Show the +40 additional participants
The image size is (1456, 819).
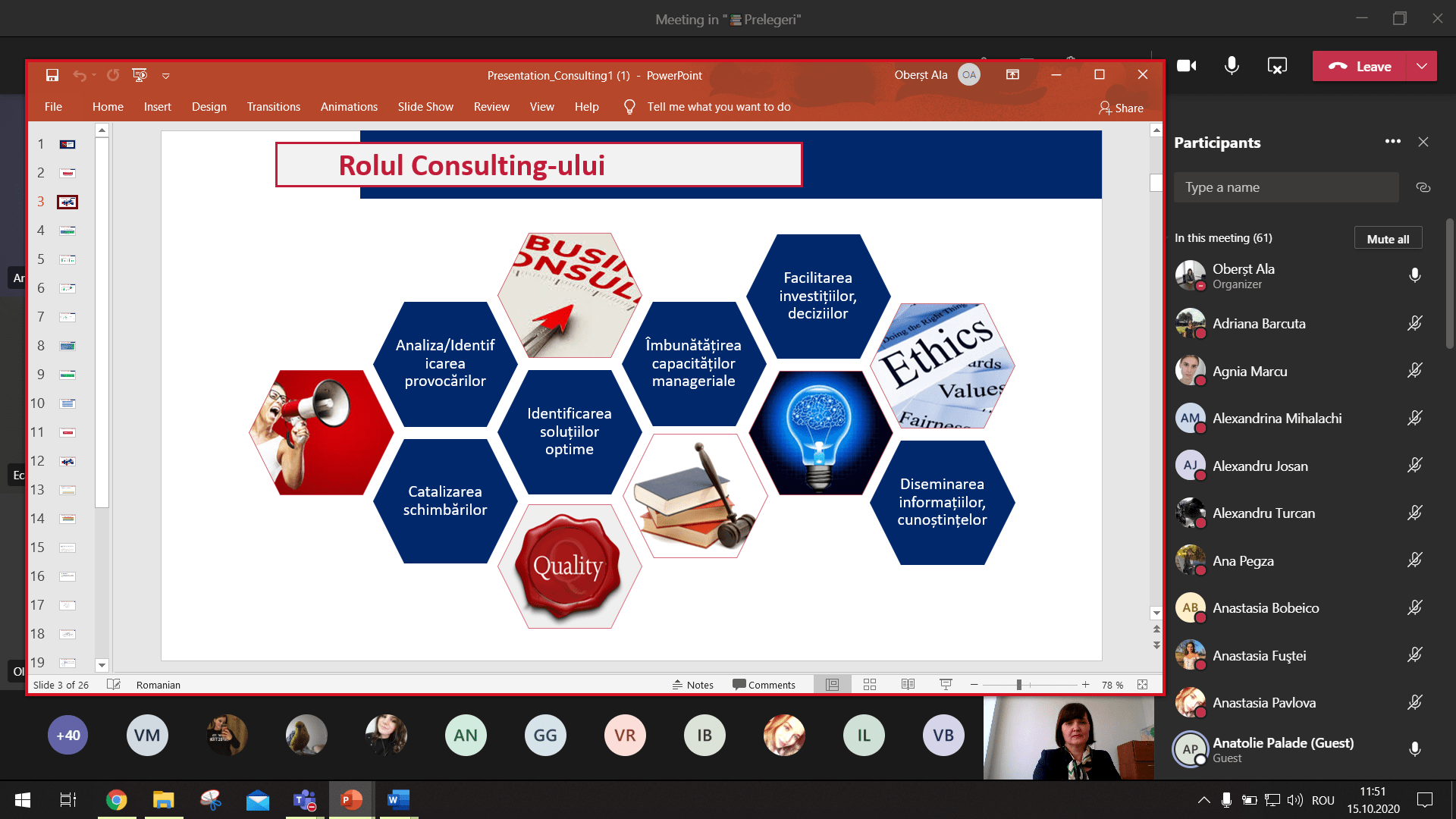point(68,736)
